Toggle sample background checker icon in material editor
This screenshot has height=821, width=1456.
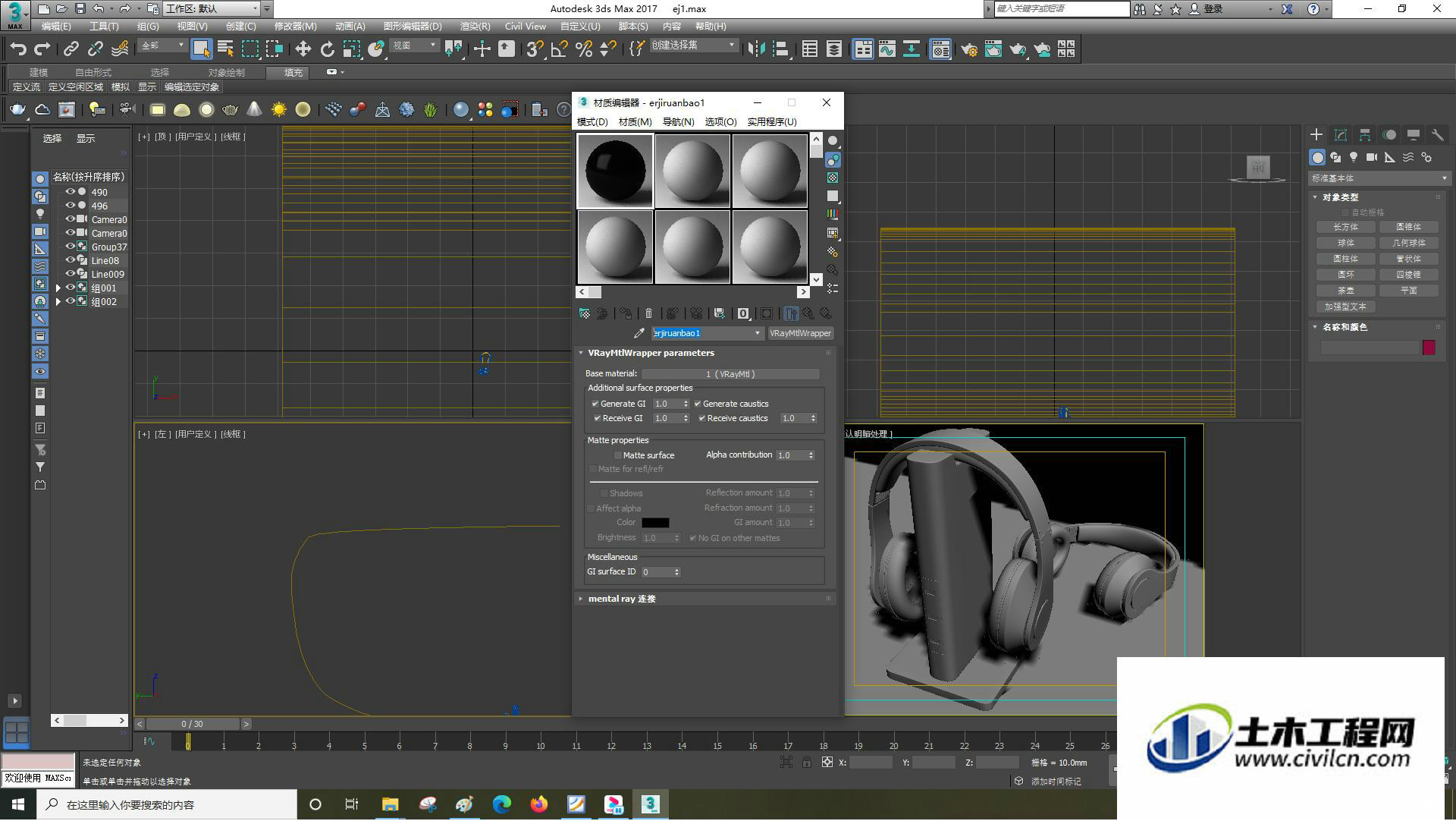pos(833,178)
